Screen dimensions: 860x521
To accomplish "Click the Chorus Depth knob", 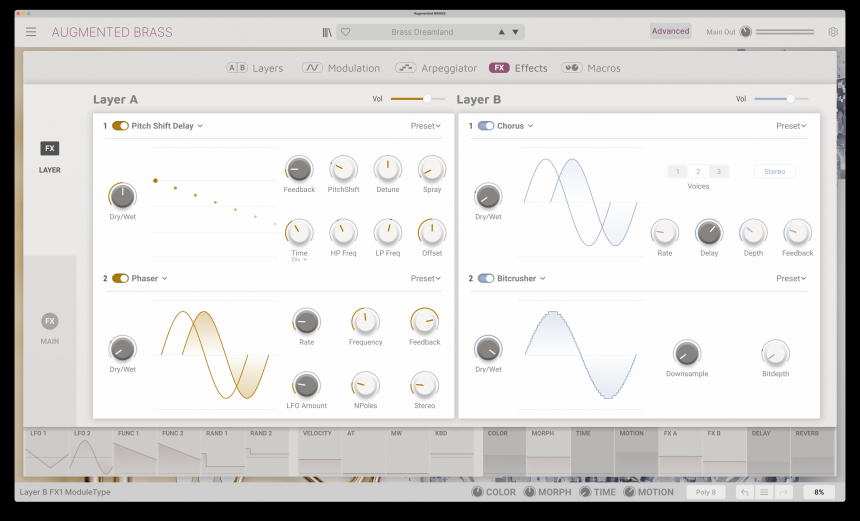I will pos(753,233).
